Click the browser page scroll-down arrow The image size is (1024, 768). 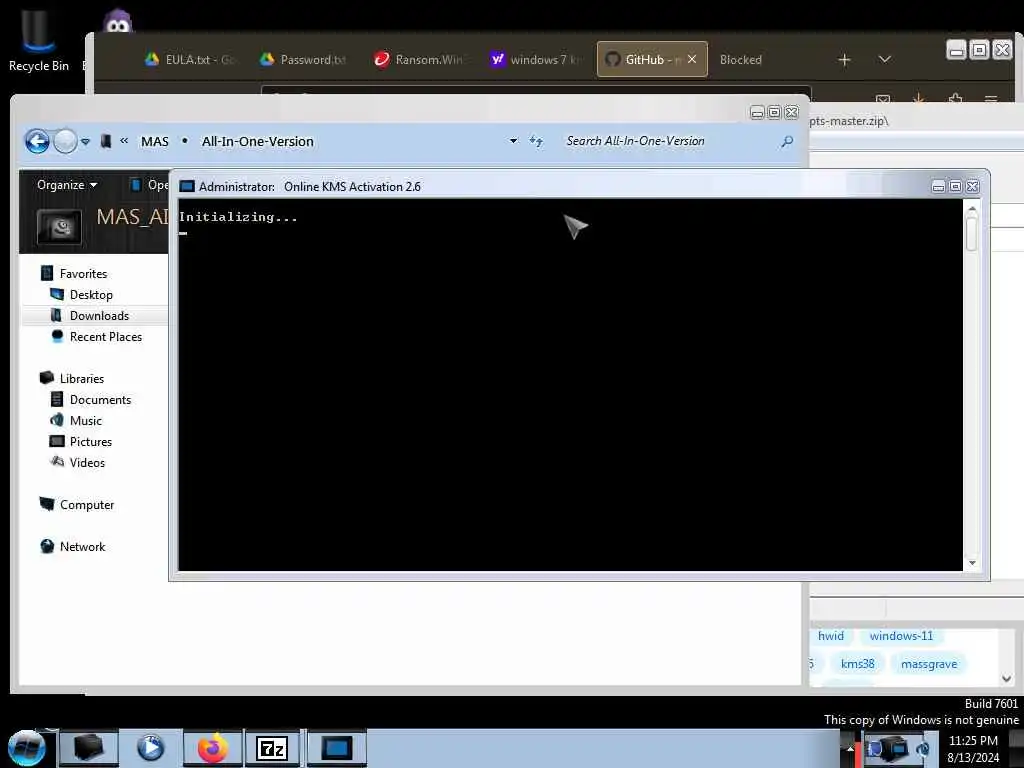[1006, 679]
